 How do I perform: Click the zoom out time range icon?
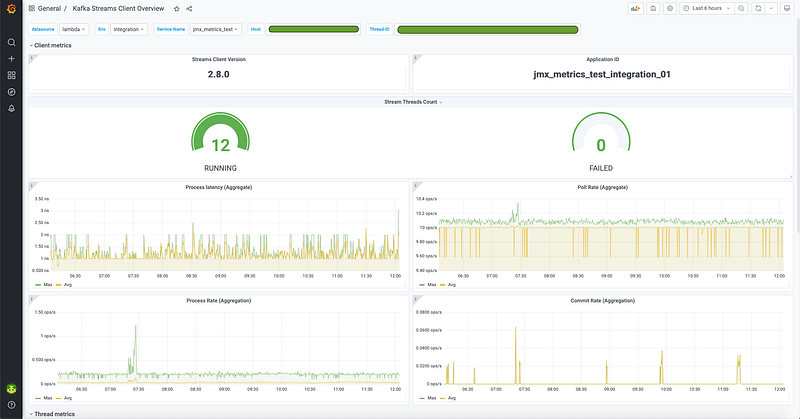tap(741, 8)
